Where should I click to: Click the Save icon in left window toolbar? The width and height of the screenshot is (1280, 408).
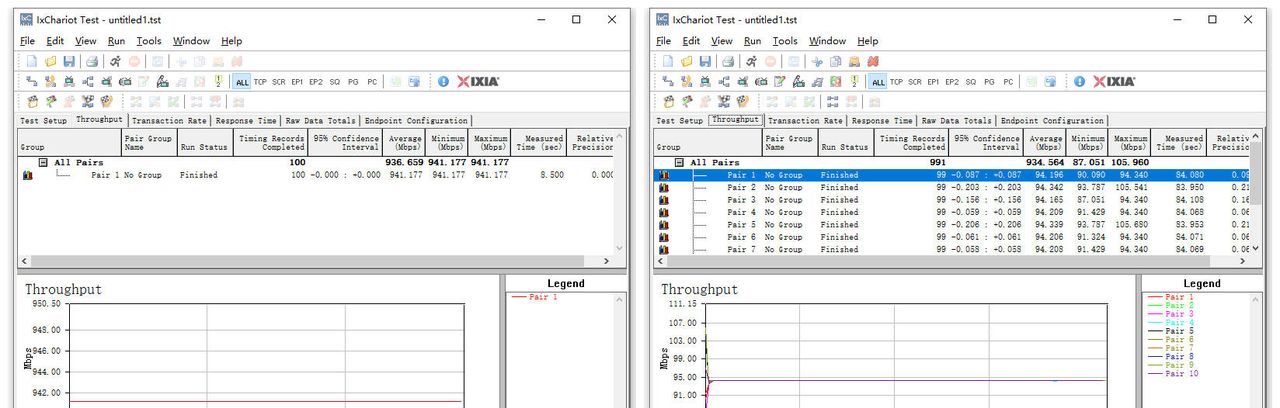pos(69,62)
